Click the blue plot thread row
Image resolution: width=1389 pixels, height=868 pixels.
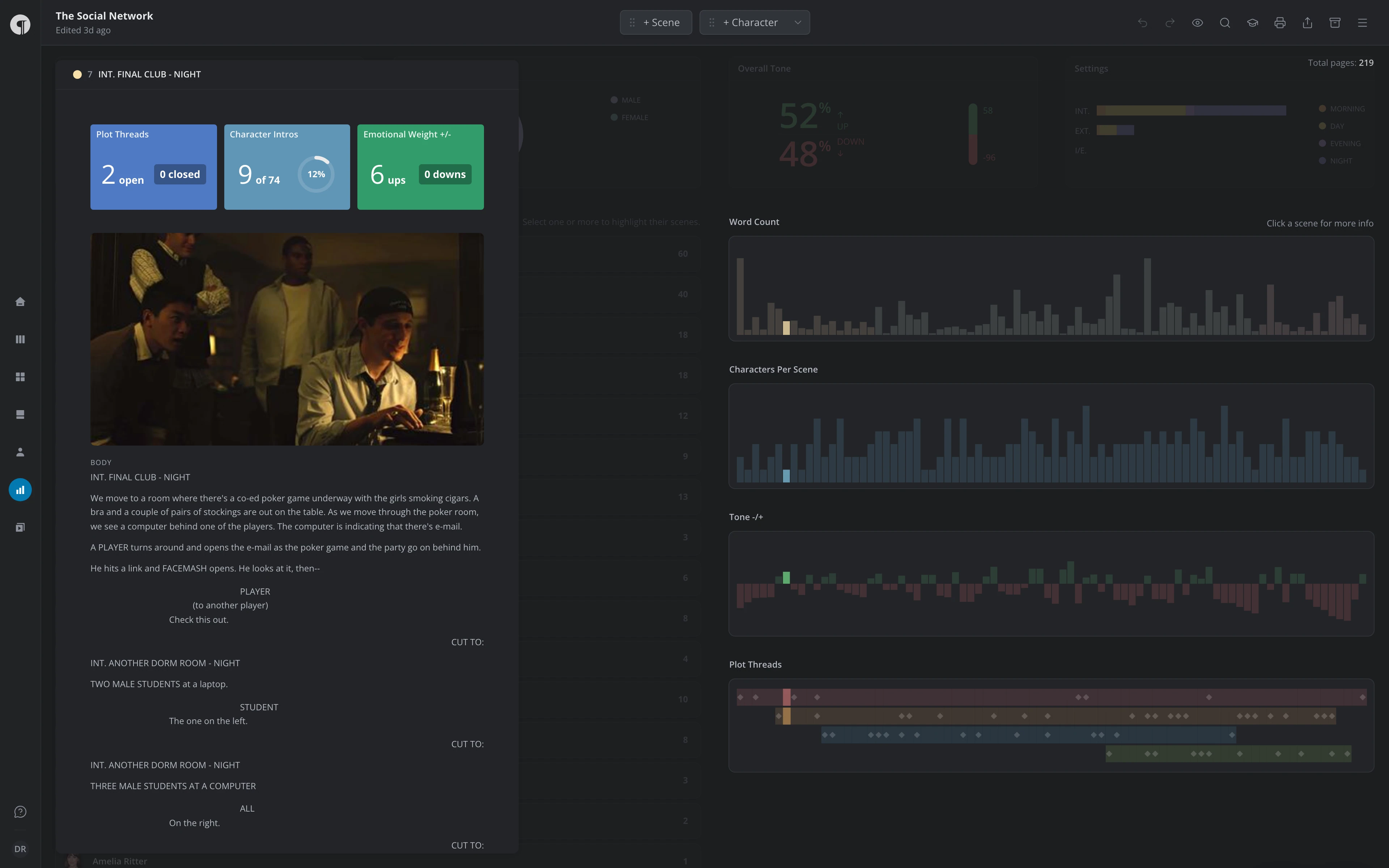coord(1029,735)
